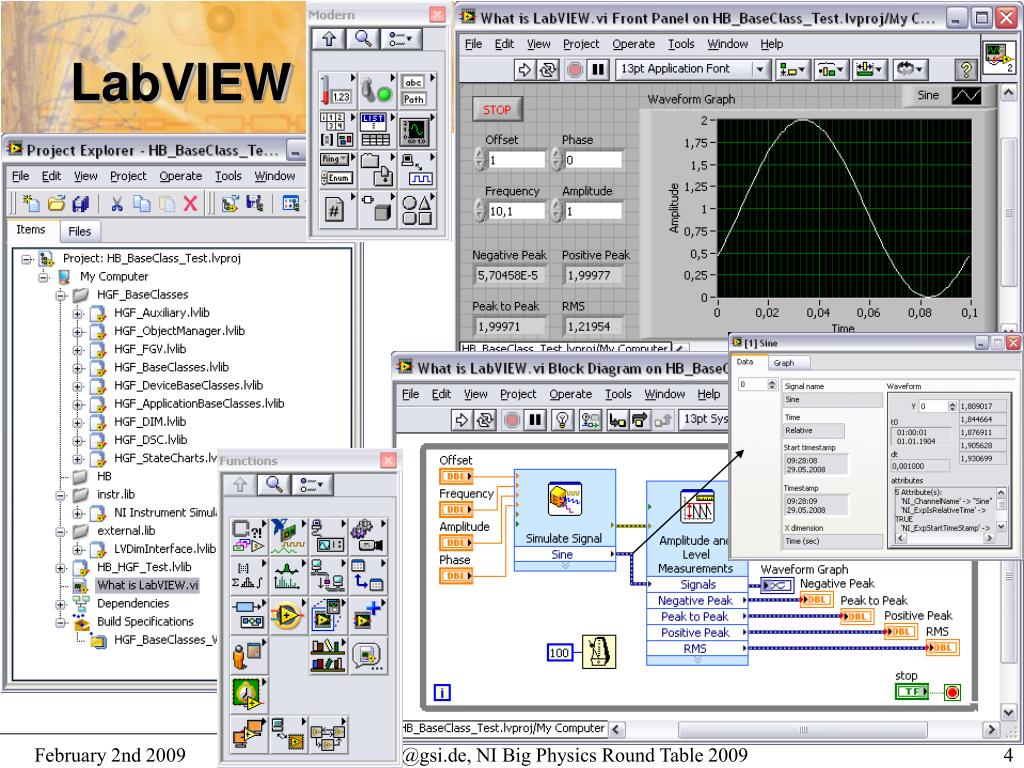The height and width of the screenshot is (768, 1024).
Task: Select Graph controls in Modern palette
Action: 416,130
